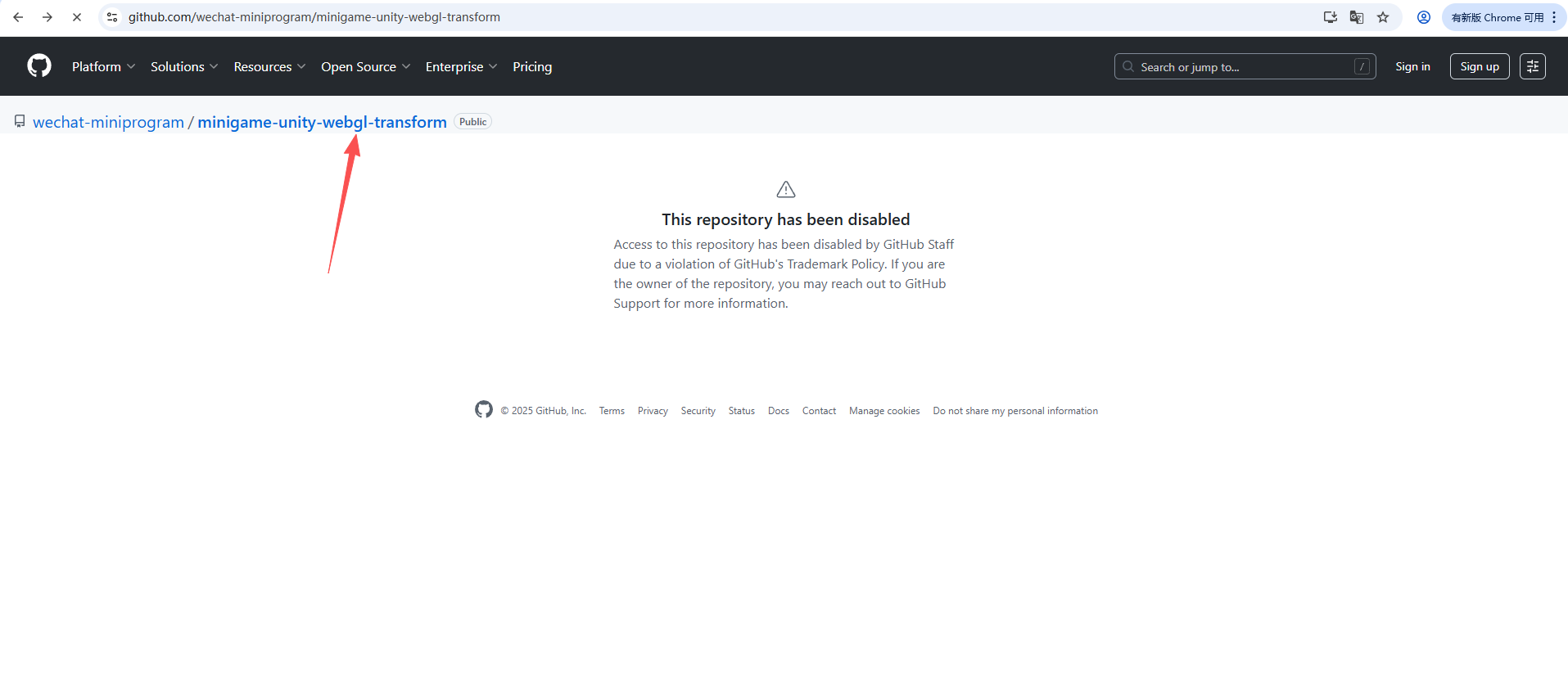The height and width of the screenshot is (690, 1568).
Task: Bookmark this page with the star icon
Action: (x=1383, y=17)
